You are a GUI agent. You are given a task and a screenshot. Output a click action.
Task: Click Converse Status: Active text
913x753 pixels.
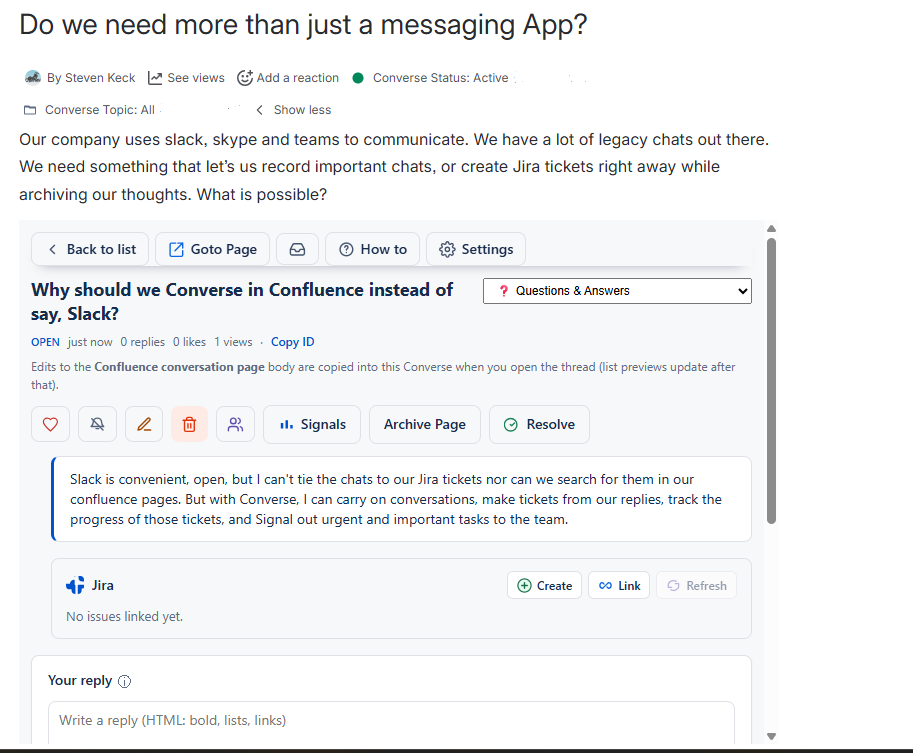coord(441,78)
